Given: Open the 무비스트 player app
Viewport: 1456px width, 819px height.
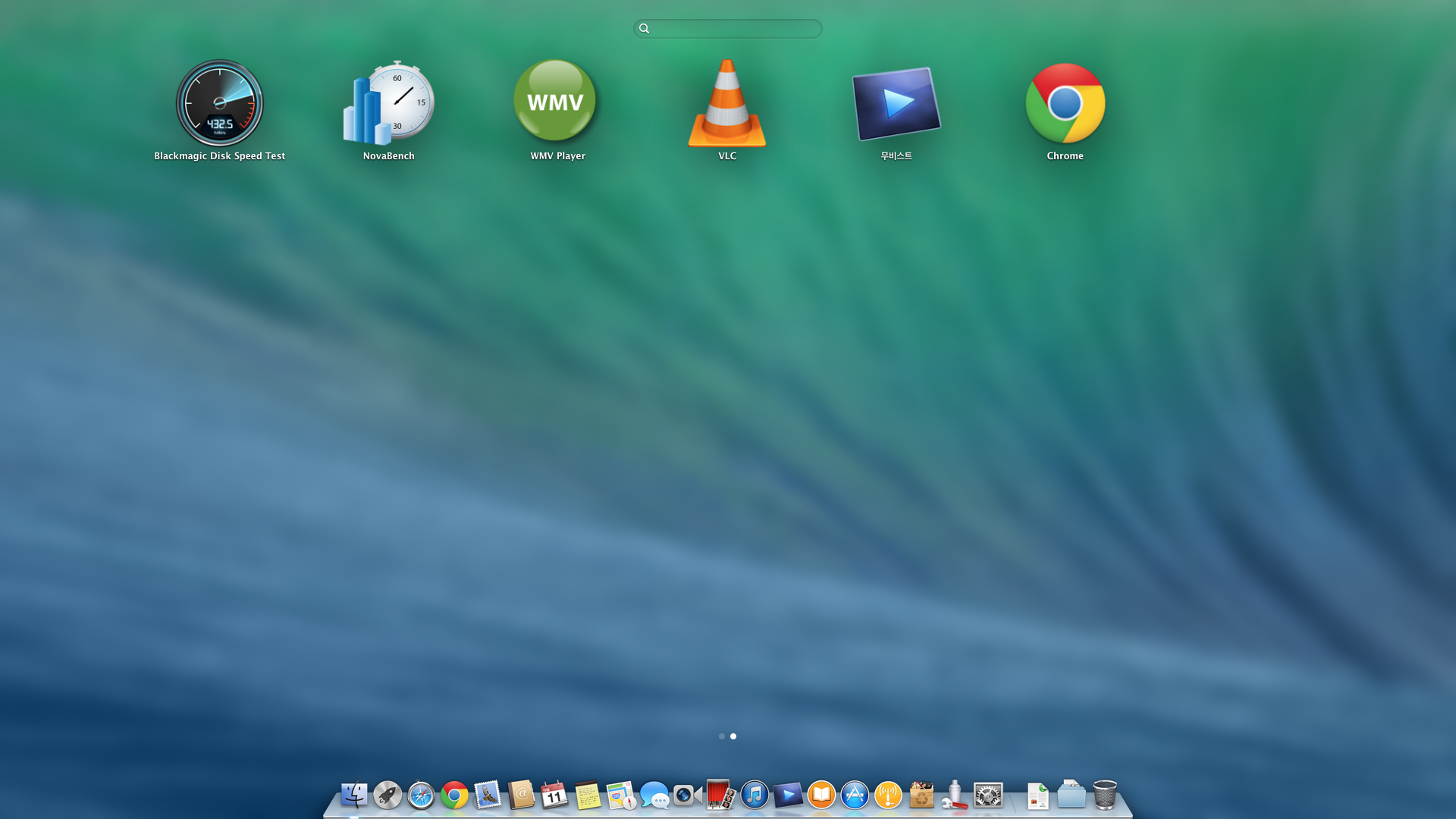Looking at the screenshot, I should [896, 104].
